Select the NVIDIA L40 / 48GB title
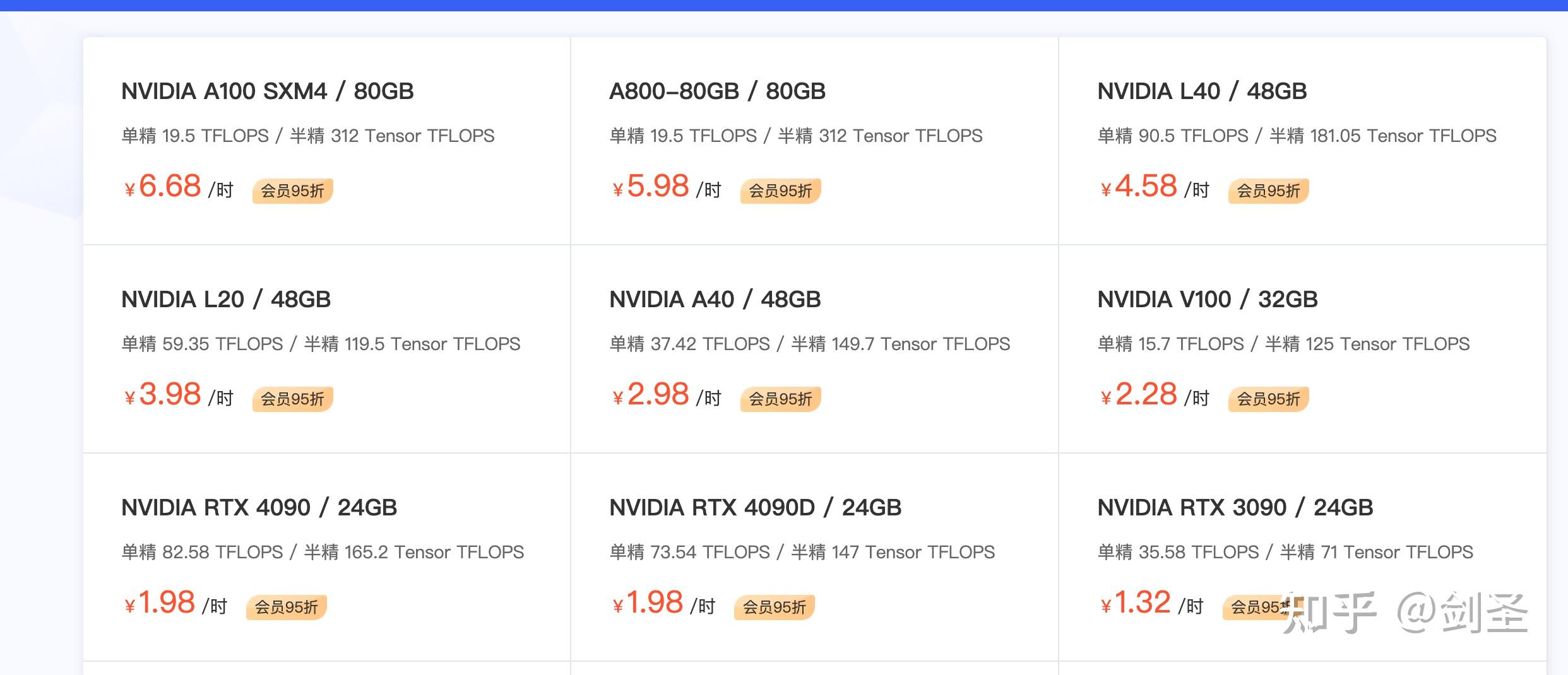 point(1201,90)
